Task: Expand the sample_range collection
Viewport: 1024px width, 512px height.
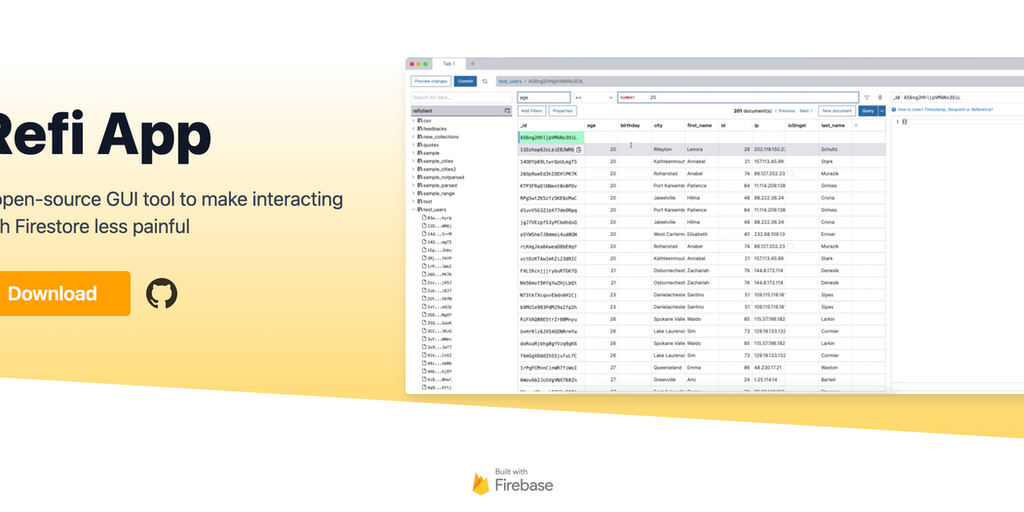Action: click(x=413, y=193)
